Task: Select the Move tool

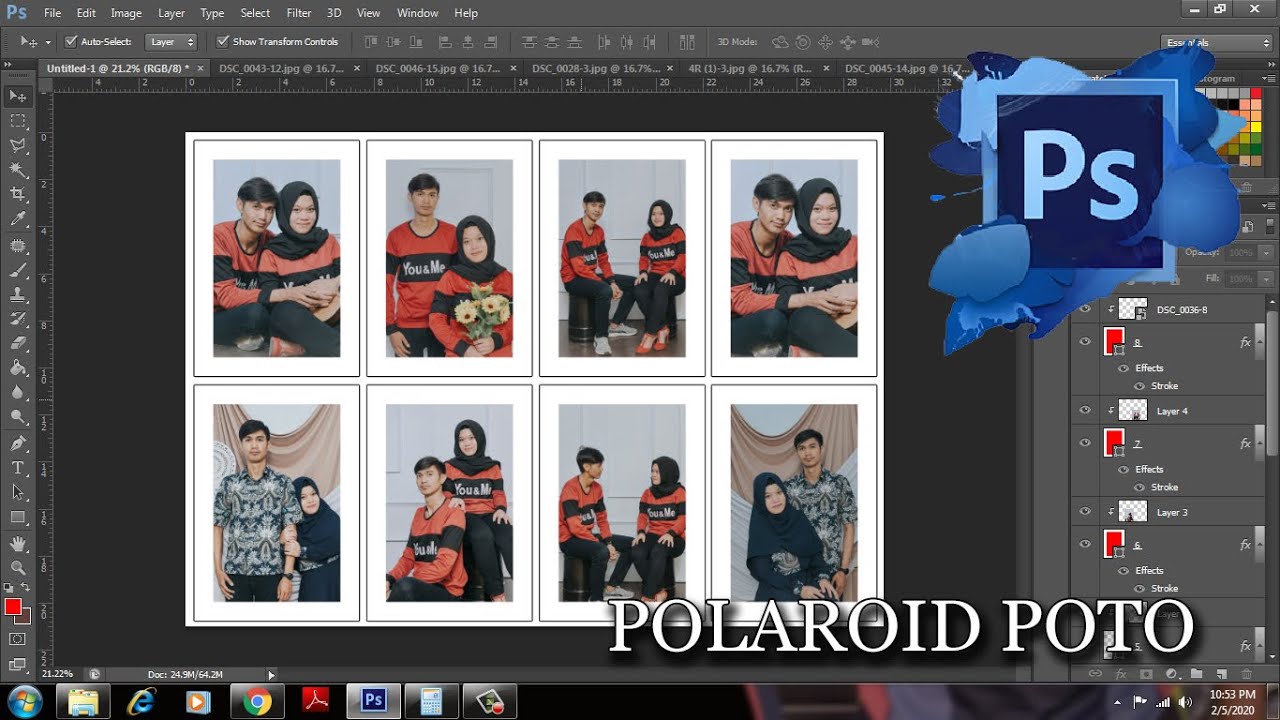Action: [18, 96]
